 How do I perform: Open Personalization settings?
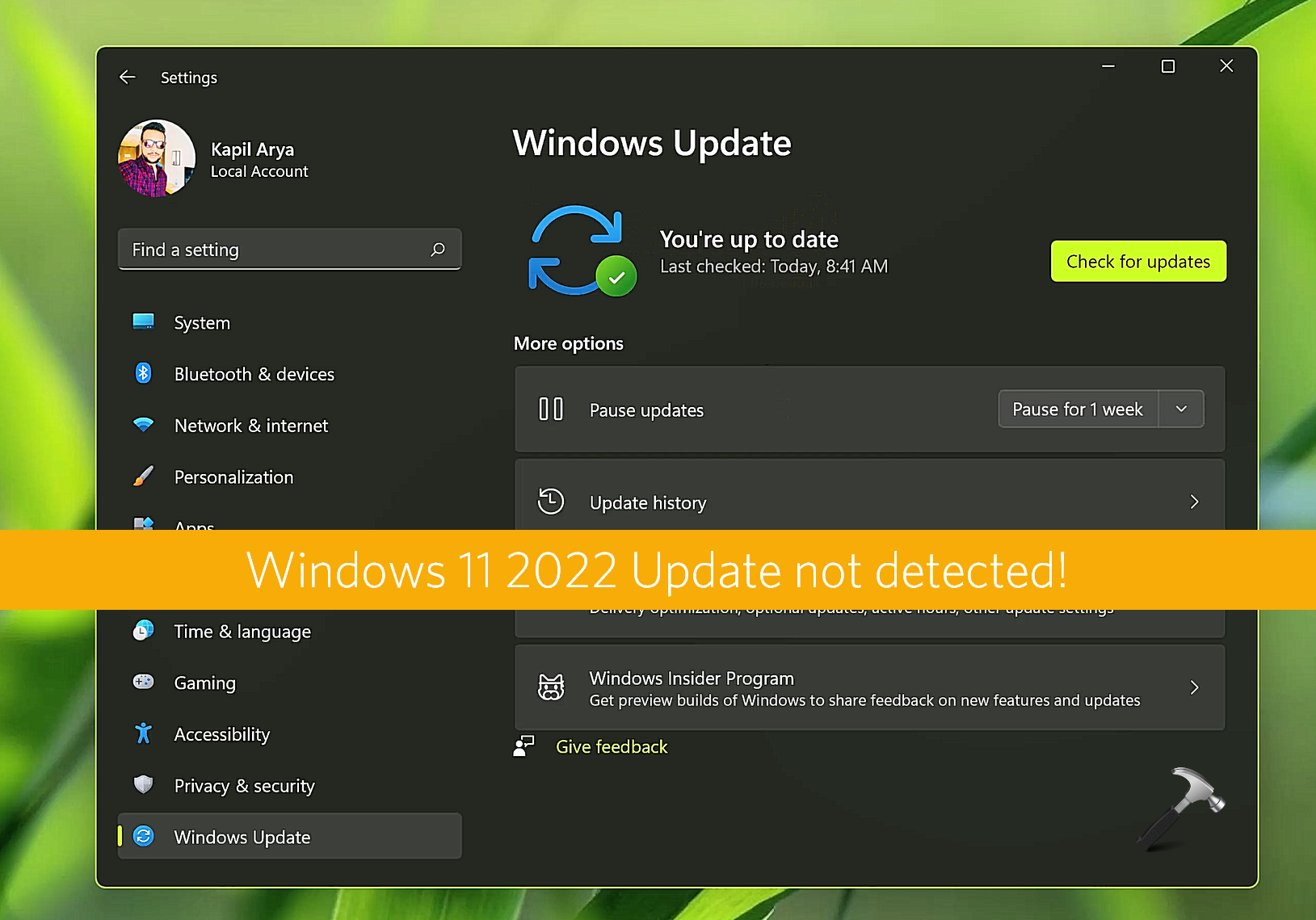233,477
